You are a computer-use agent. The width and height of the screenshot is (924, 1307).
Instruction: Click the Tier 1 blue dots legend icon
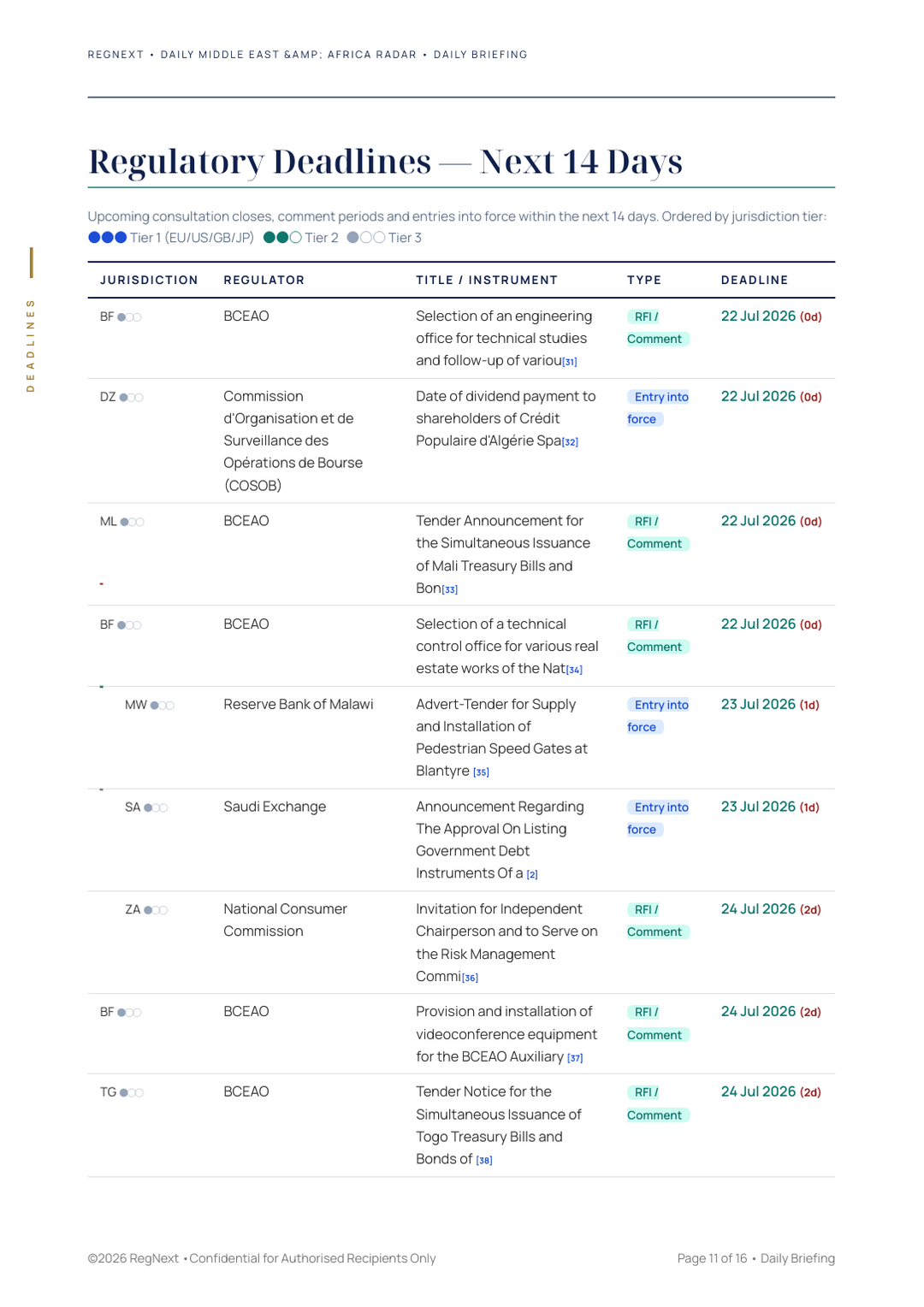point(108,238)
